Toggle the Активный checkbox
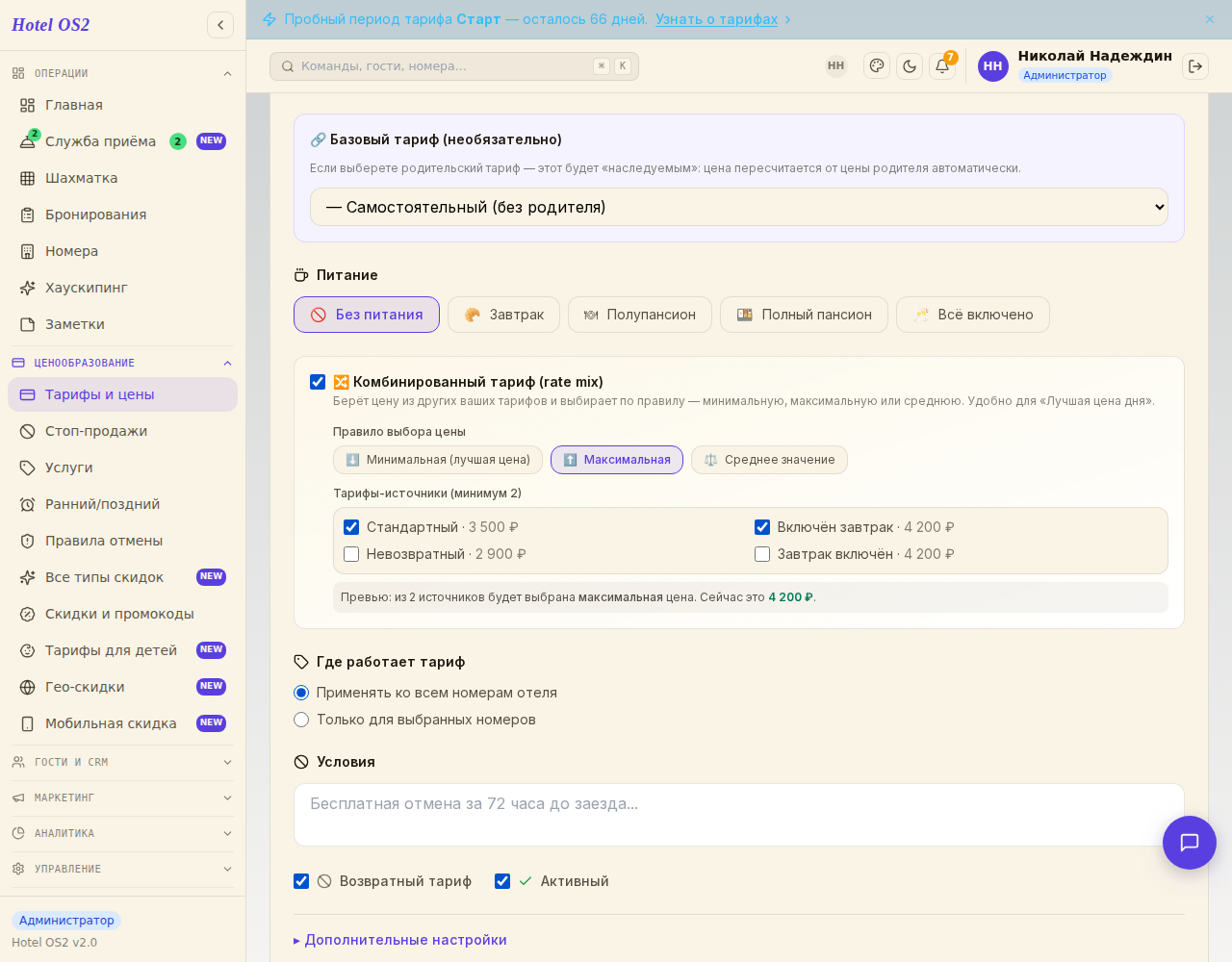The width and height of the screenshot is (1232, 962). coord(502,881)
